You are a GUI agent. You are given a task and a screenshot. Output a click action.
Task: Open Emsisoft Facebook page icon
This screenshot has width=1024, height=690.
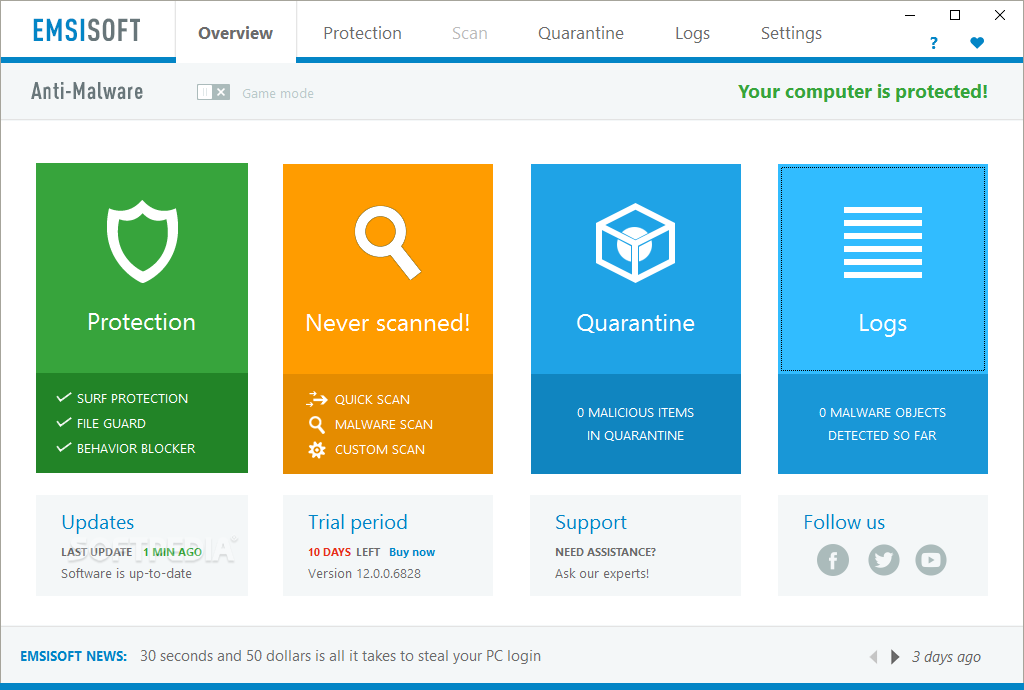pos(833,560)
